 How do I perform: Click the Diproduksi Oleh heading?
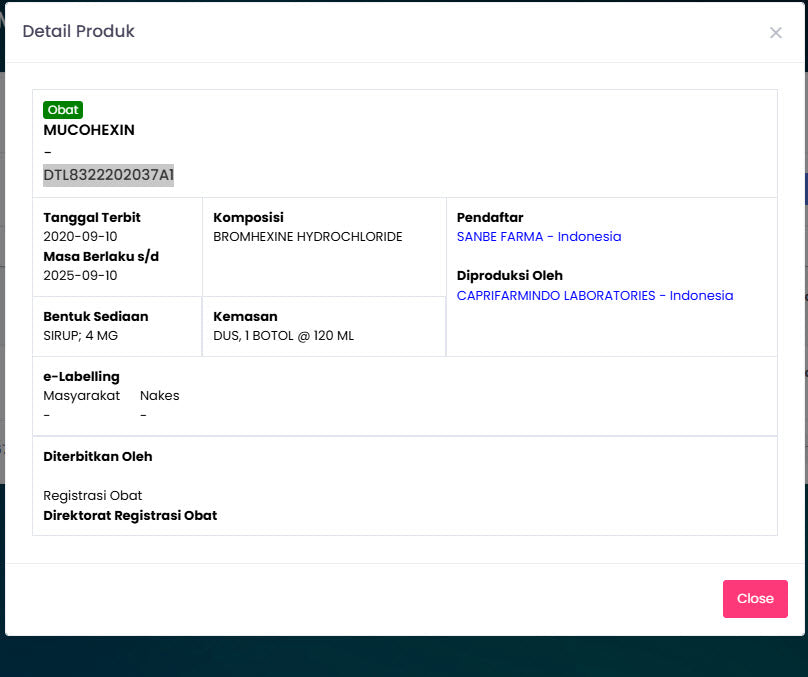(509, 276)
